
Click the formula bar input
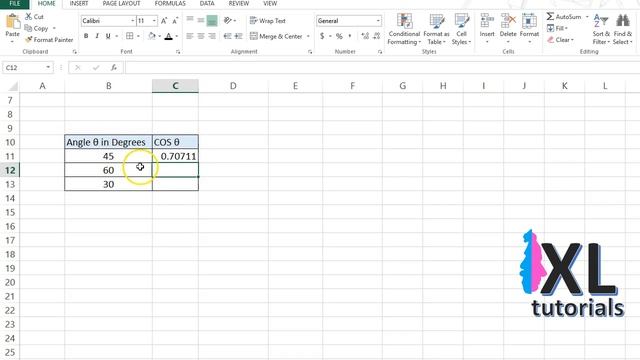pos(382,67)
